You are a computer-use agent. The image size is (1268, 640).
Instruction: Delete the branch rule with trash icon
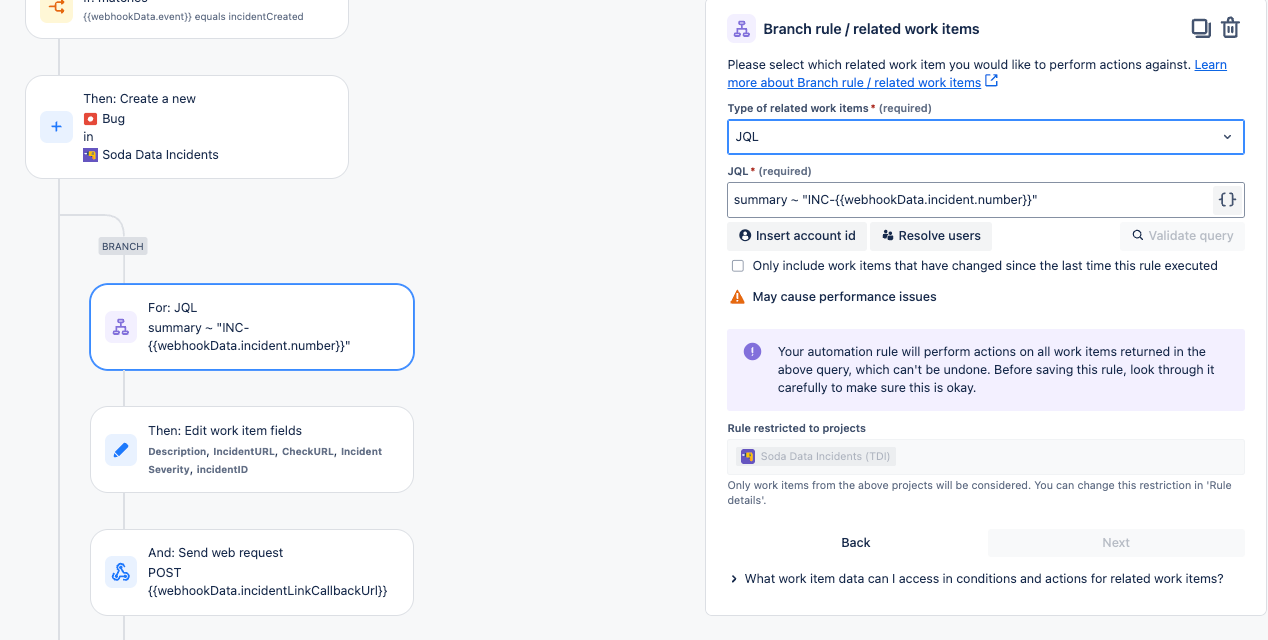1231,28
